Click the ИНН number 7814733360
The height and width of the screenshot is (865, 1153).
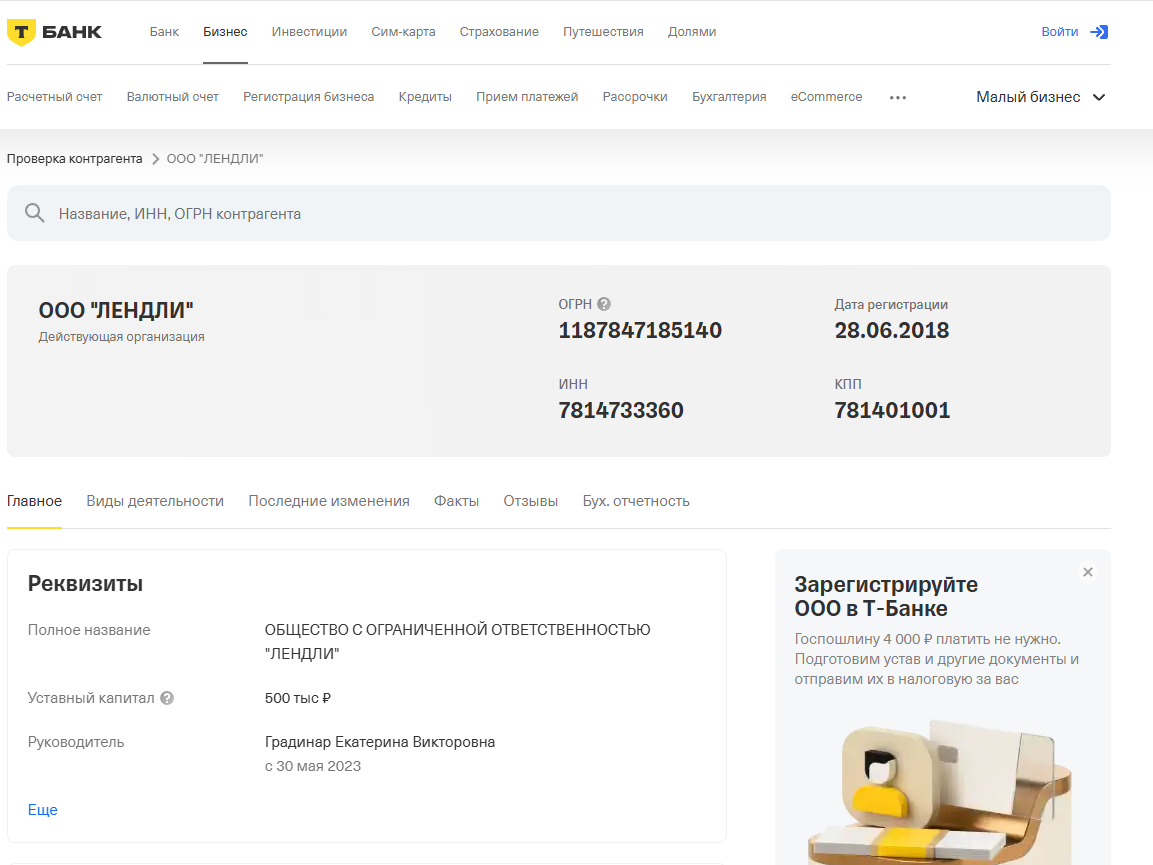(x=621, y=410)
